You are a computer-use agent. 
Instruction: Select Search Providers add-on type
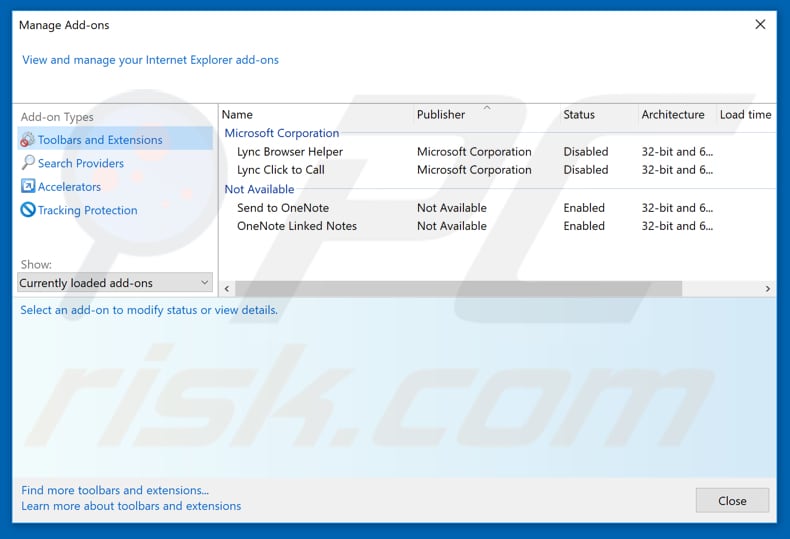point(81,163)
